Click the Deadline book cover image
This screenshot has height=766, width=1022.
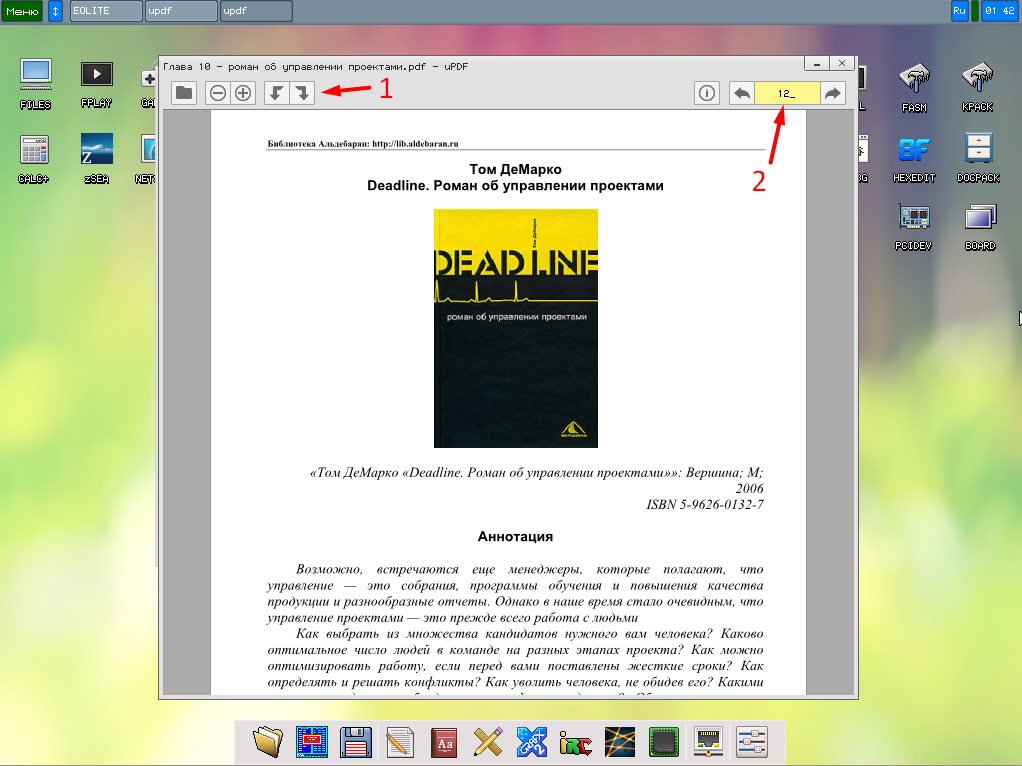[515, 328]
